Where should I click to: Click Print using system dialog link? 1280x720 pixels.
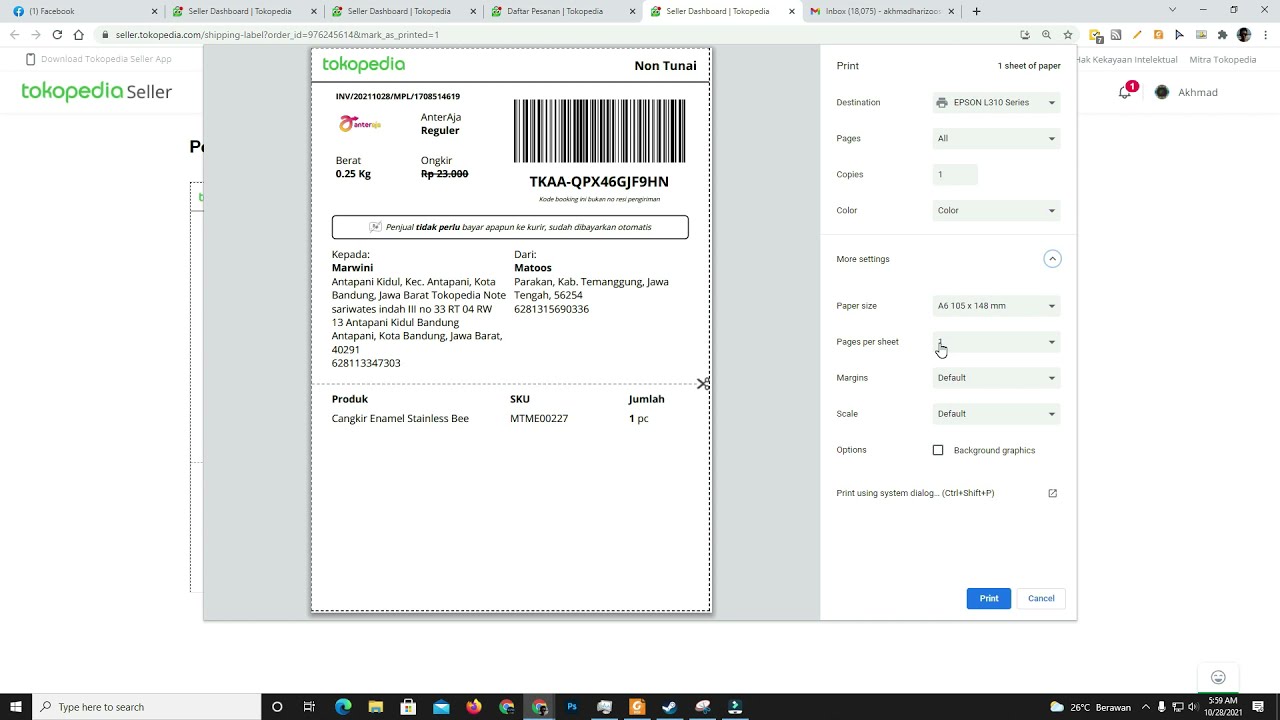[x=915, y=493]
